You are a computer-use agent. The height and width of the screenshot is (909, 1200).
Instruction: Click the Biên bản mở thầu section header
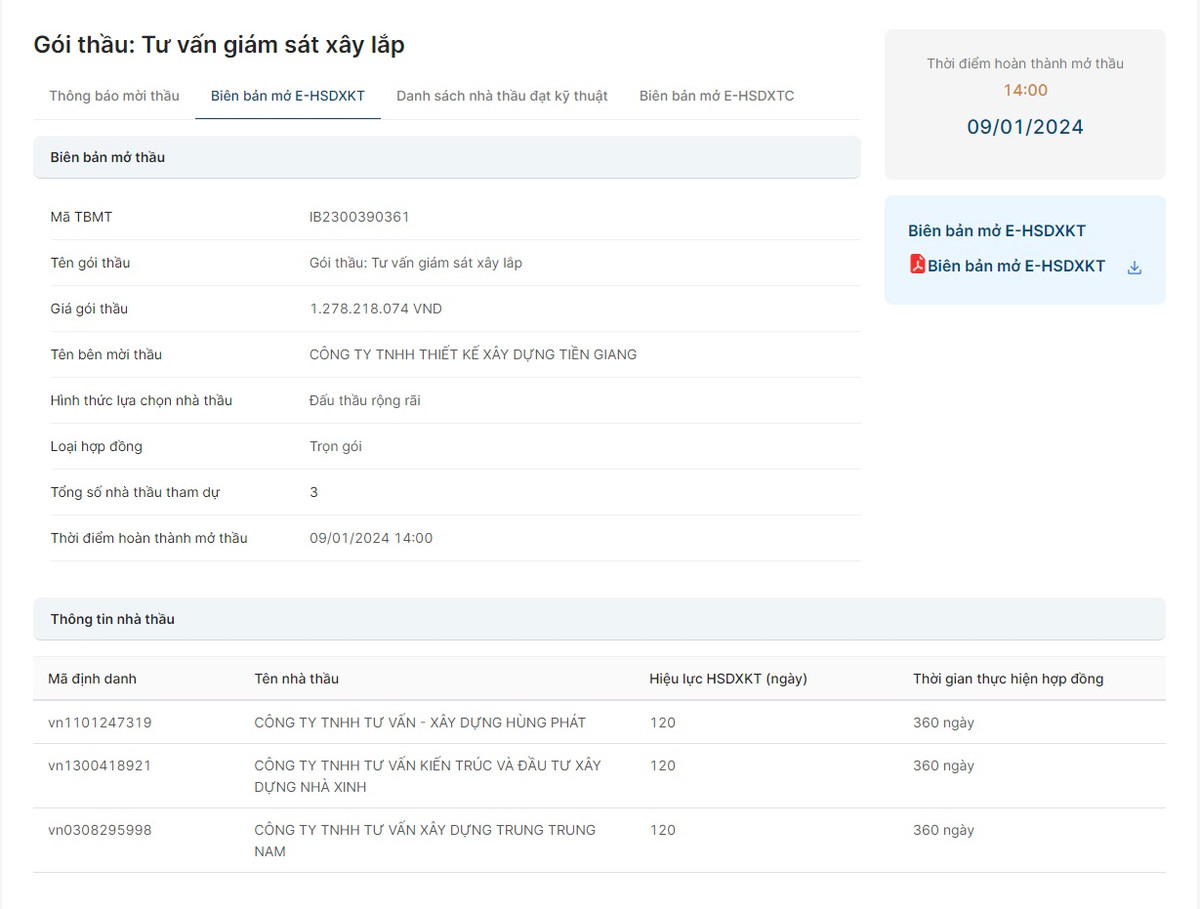108,157
